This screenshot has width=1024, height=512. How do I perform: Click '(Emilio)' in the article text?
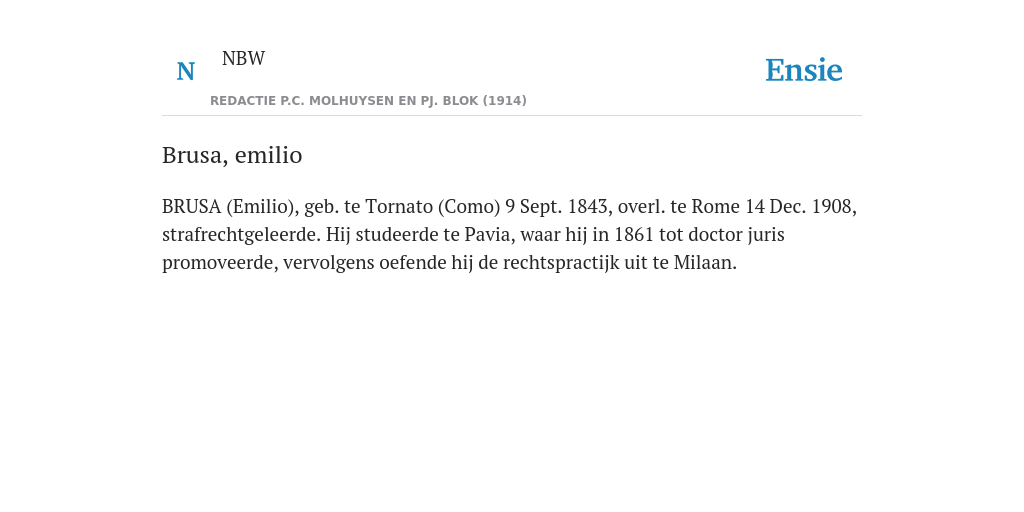(x=263, y=206)
